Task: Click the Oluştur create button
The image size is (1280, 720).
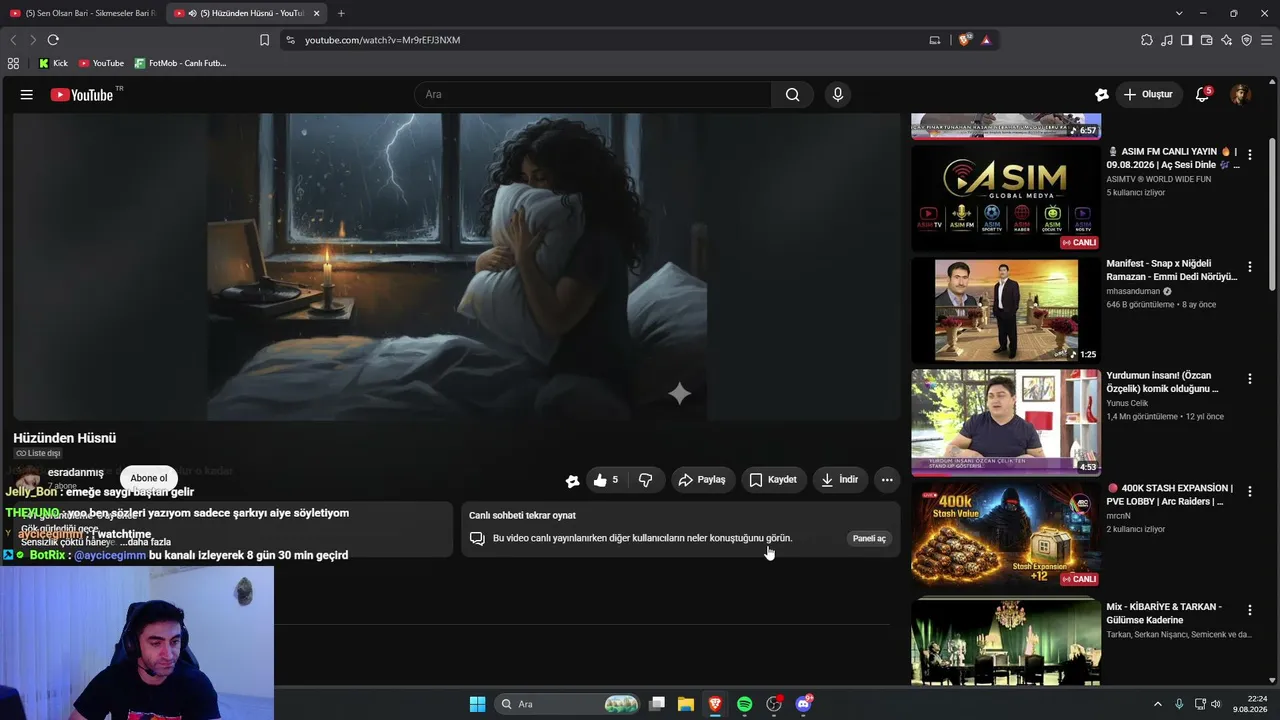Action: tap(1148, 95)
